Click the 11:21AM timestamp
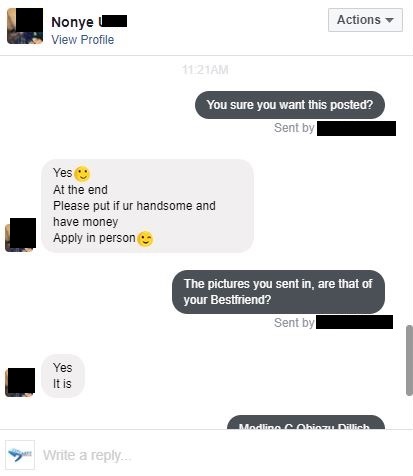 click(205, 70)
